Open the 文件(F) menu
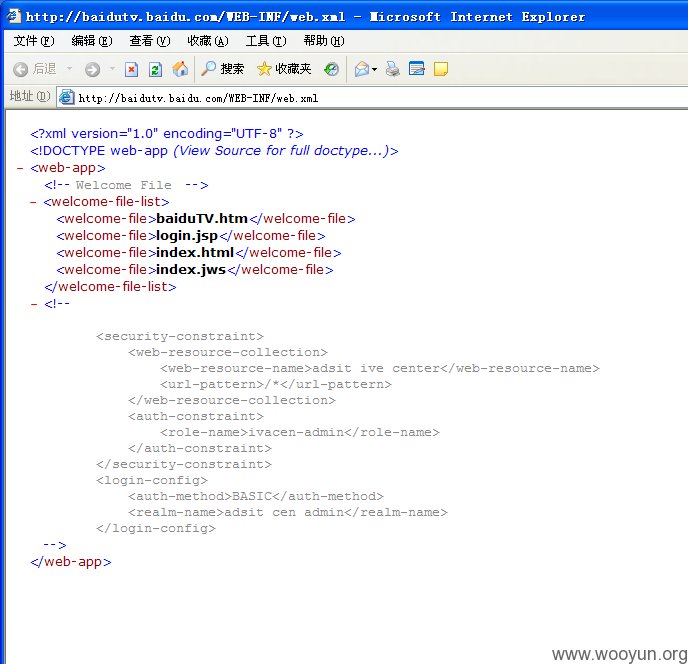 (34, 41)
